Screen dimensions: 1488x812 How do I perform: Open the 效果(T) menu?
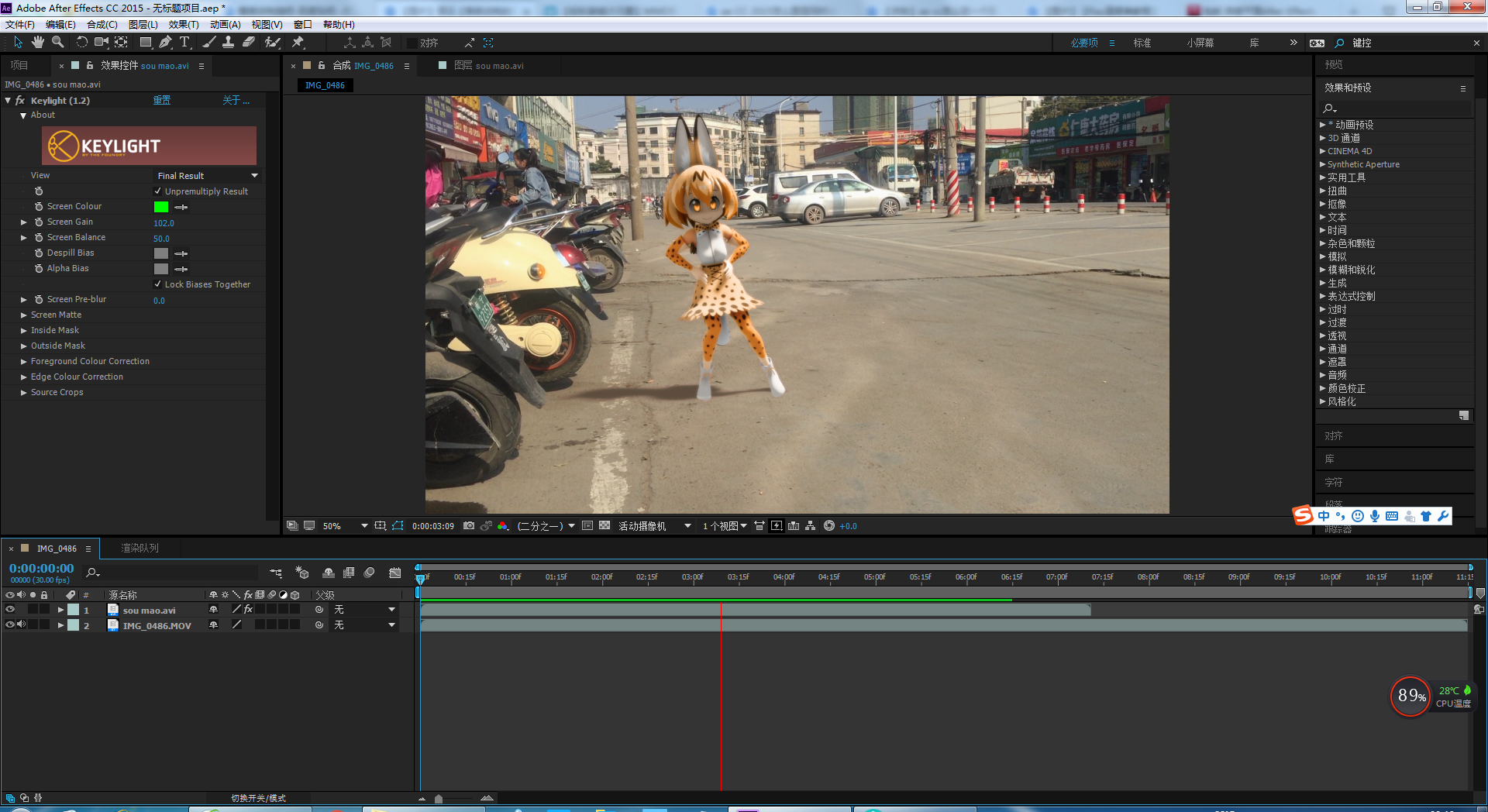click(x=183, y=25)
